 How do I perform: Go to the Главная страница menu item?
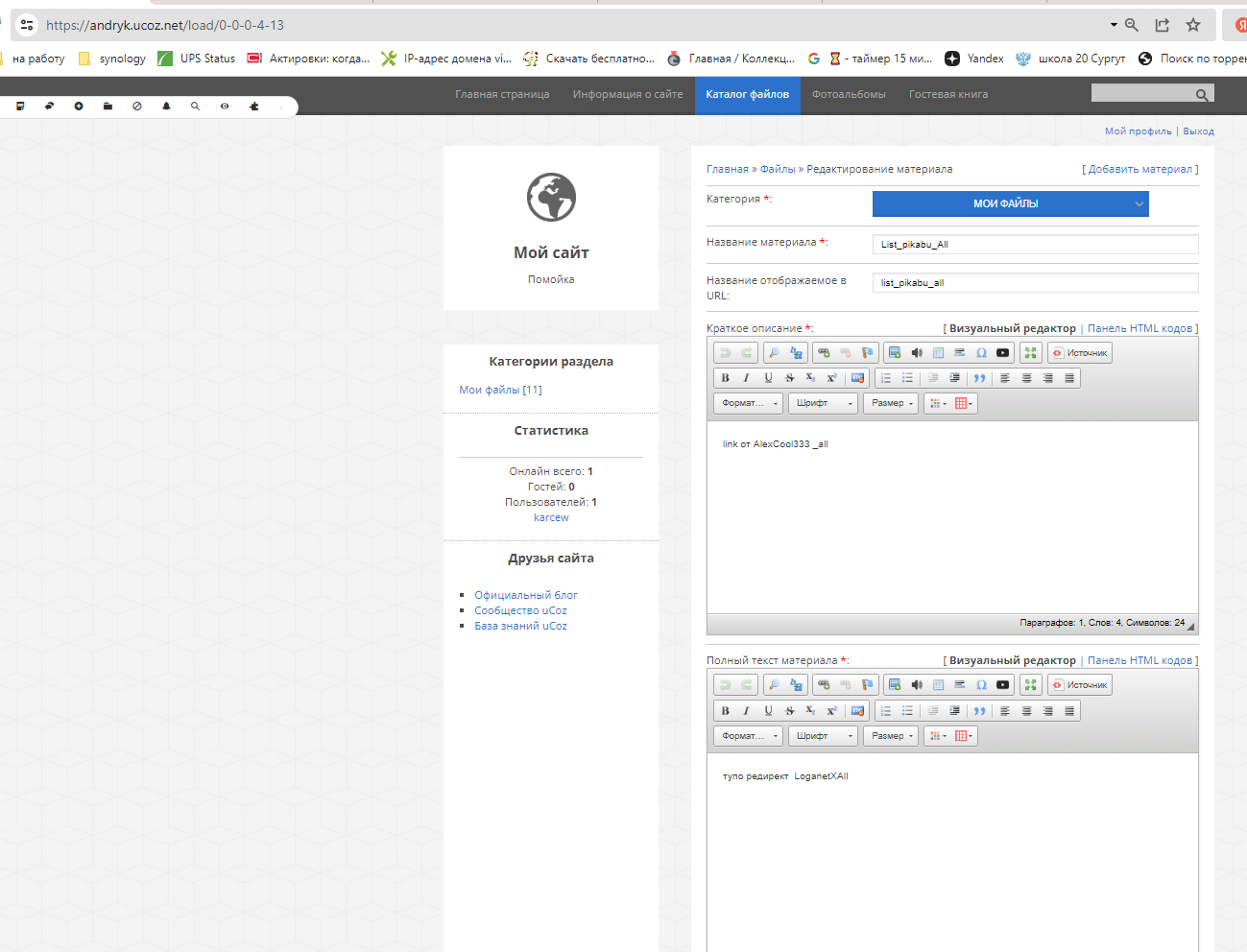tap(502, 95)
